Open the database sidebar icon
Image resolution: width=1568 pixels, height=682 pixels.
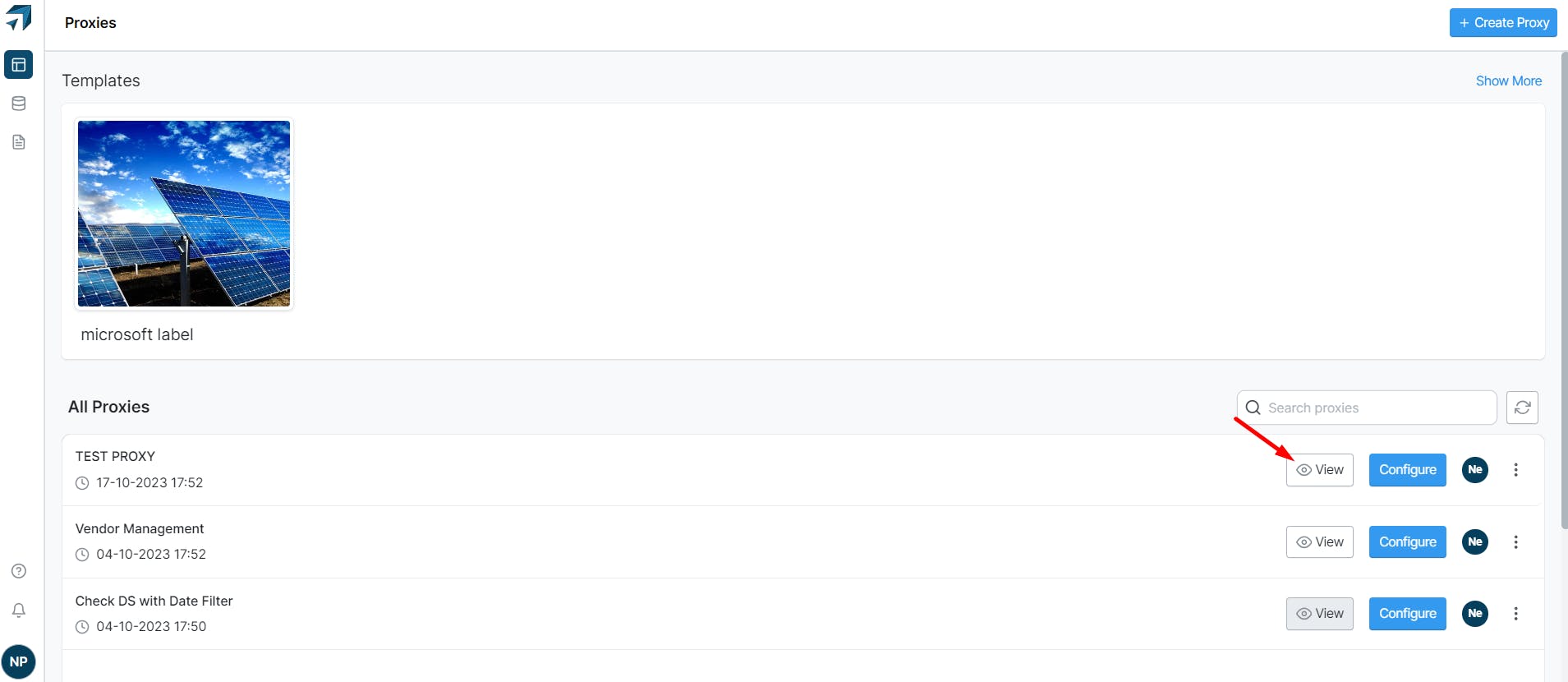pyautogui.click(x=18, y=104)
